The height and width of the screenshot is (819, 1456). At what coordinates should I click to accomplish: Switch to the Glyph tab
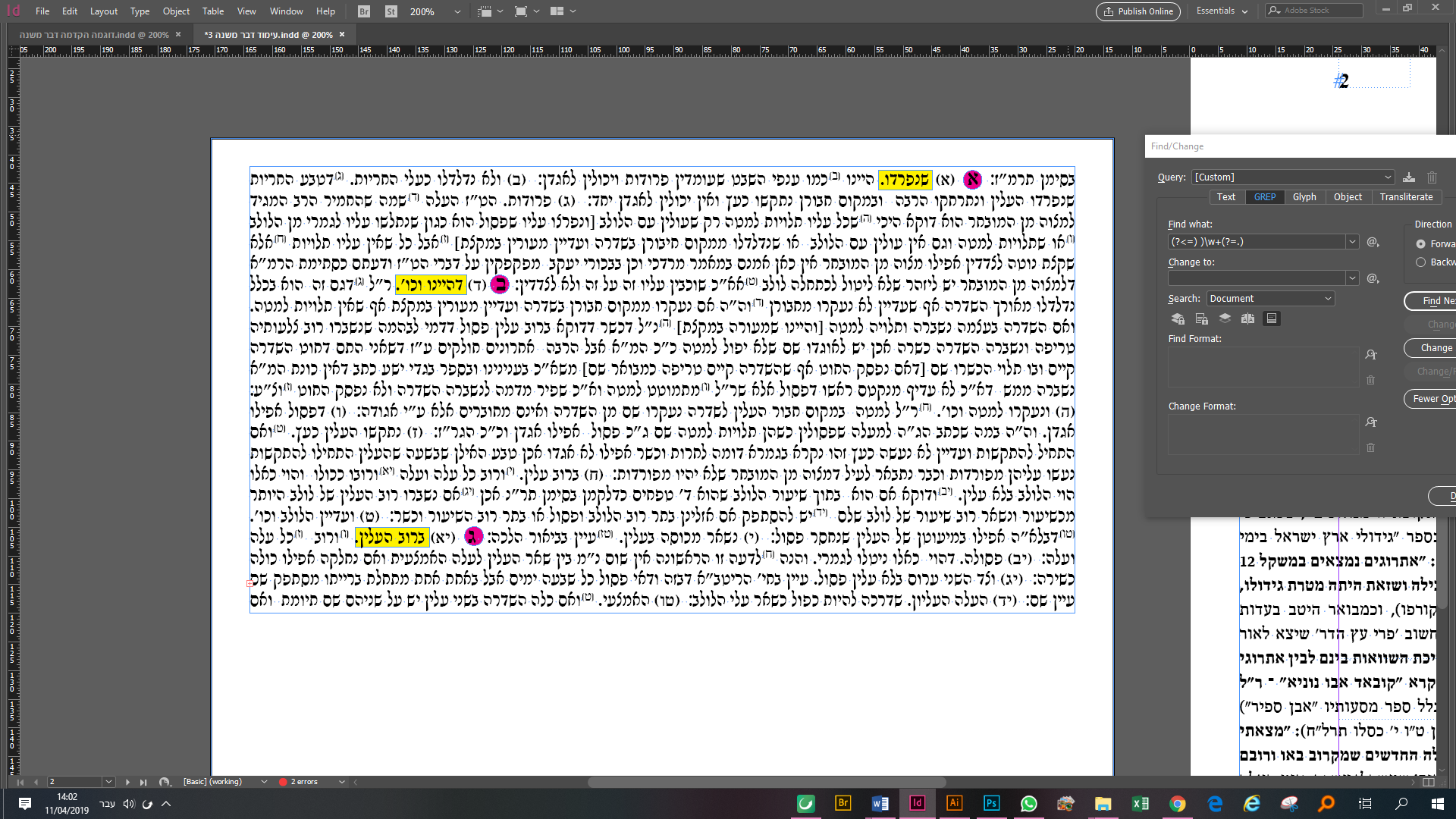pos(1304,197)
